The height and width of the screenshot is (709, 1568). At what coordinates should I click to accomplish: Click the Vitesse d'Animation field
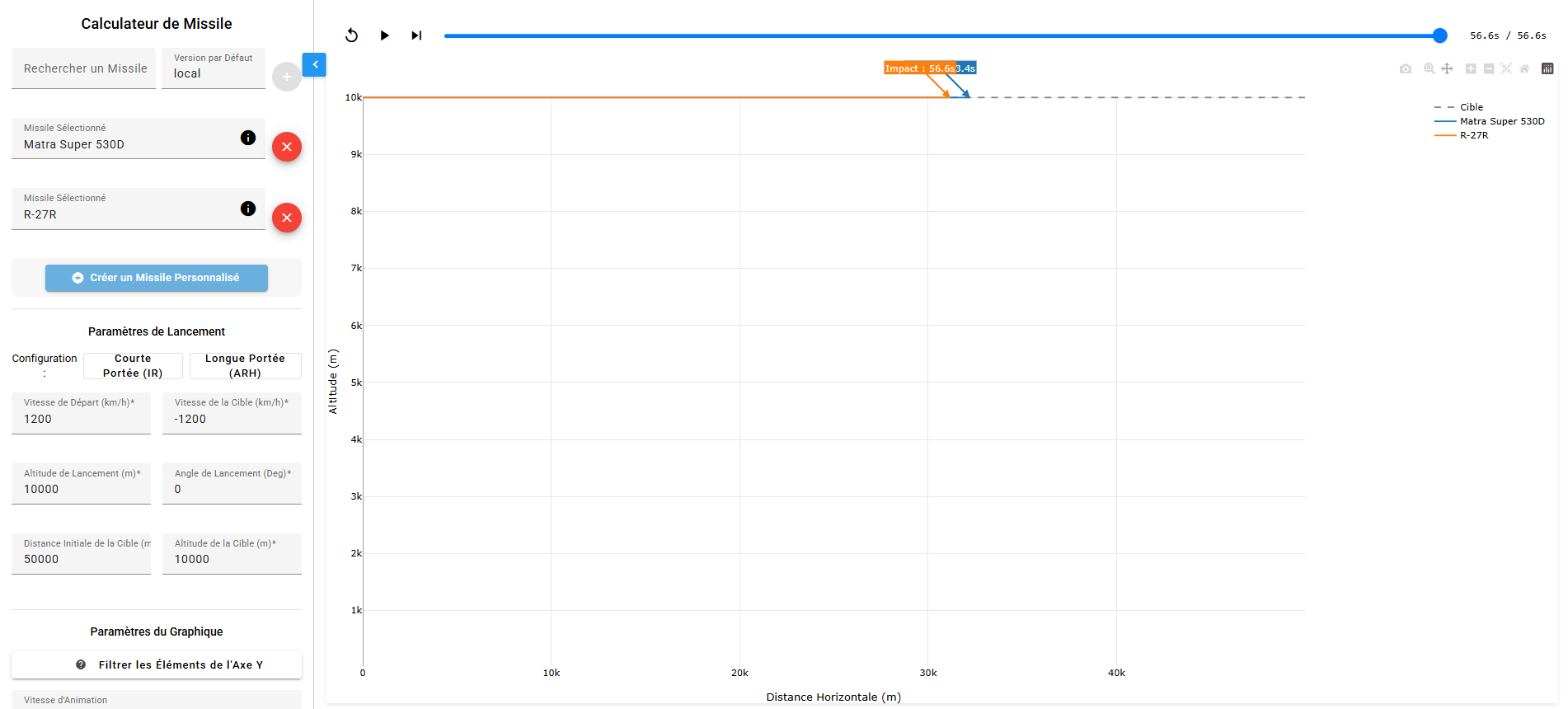(157, 700)
